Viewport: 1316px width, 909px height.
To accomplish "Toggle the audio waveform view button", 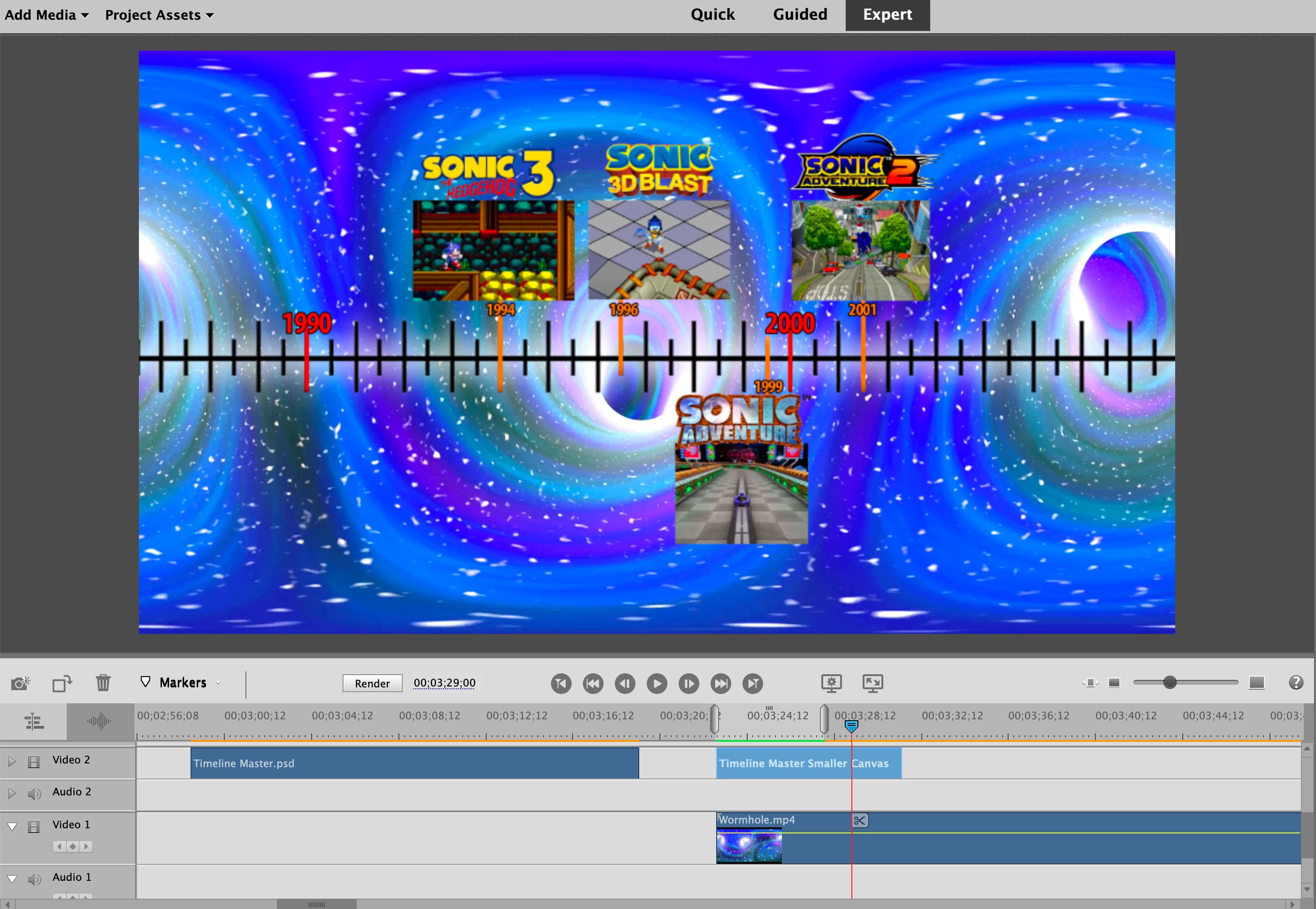I will point(99,722).
